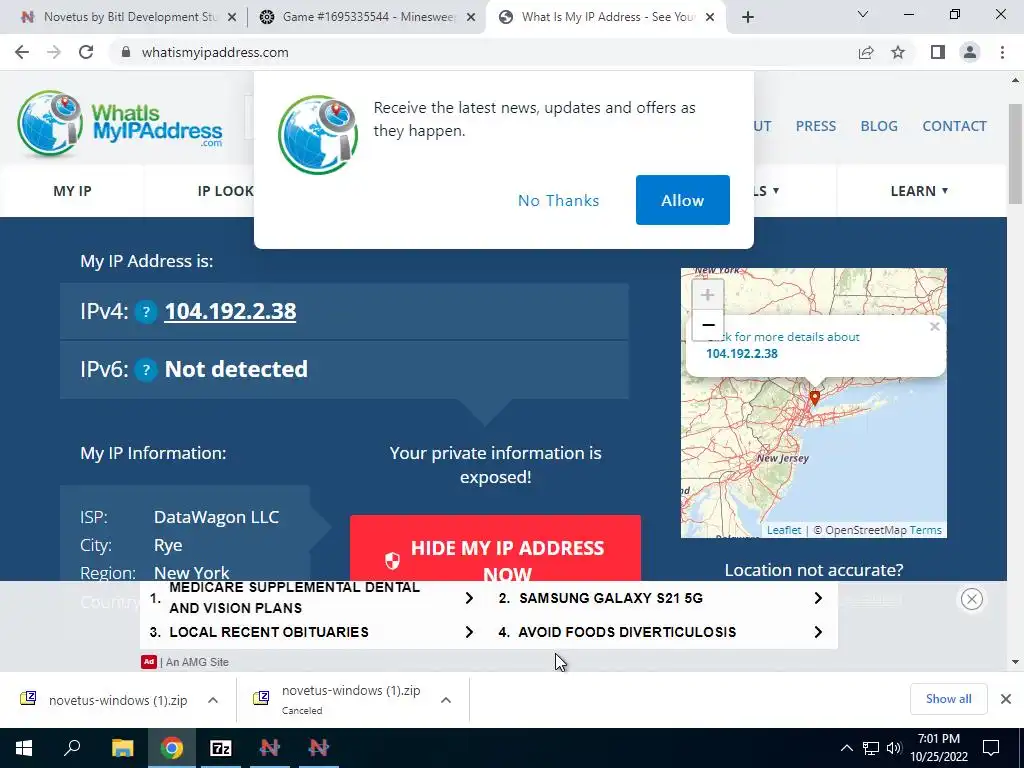The width and height of the screenshot is (1024, 768).
Task: Close the downloads bar
Action: (x=1006, y=699)
